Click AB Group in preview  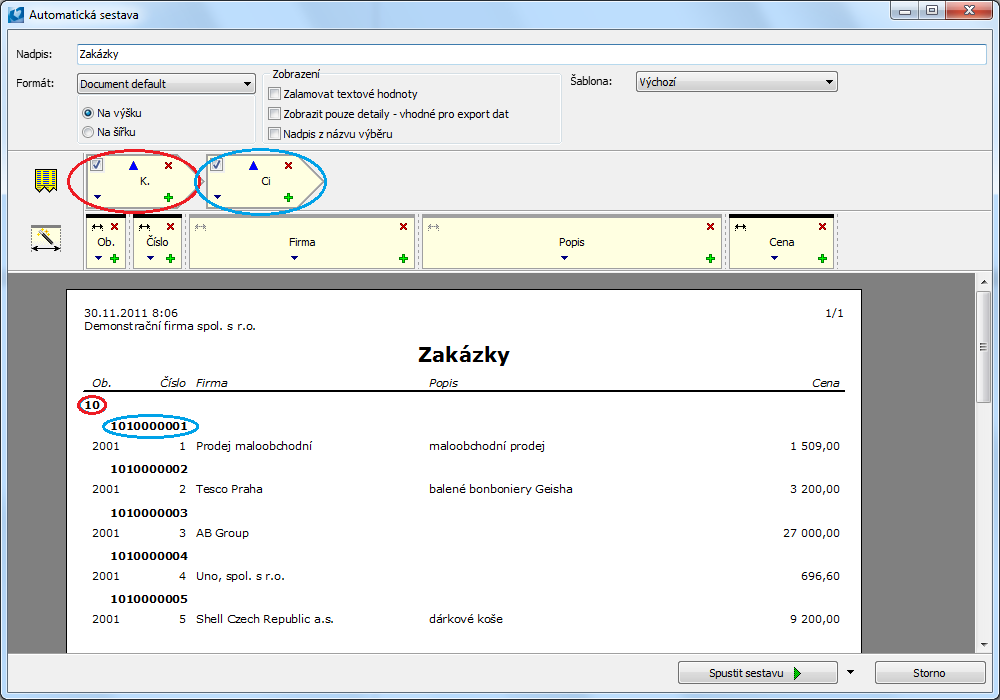click(x=222, y=533)
